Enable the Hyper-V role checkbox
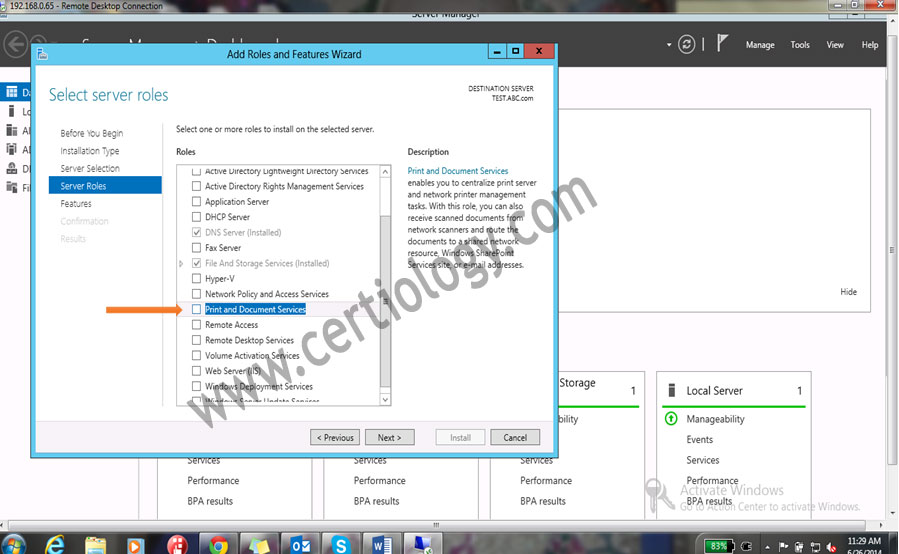899x554 pixels. point(196,279)
